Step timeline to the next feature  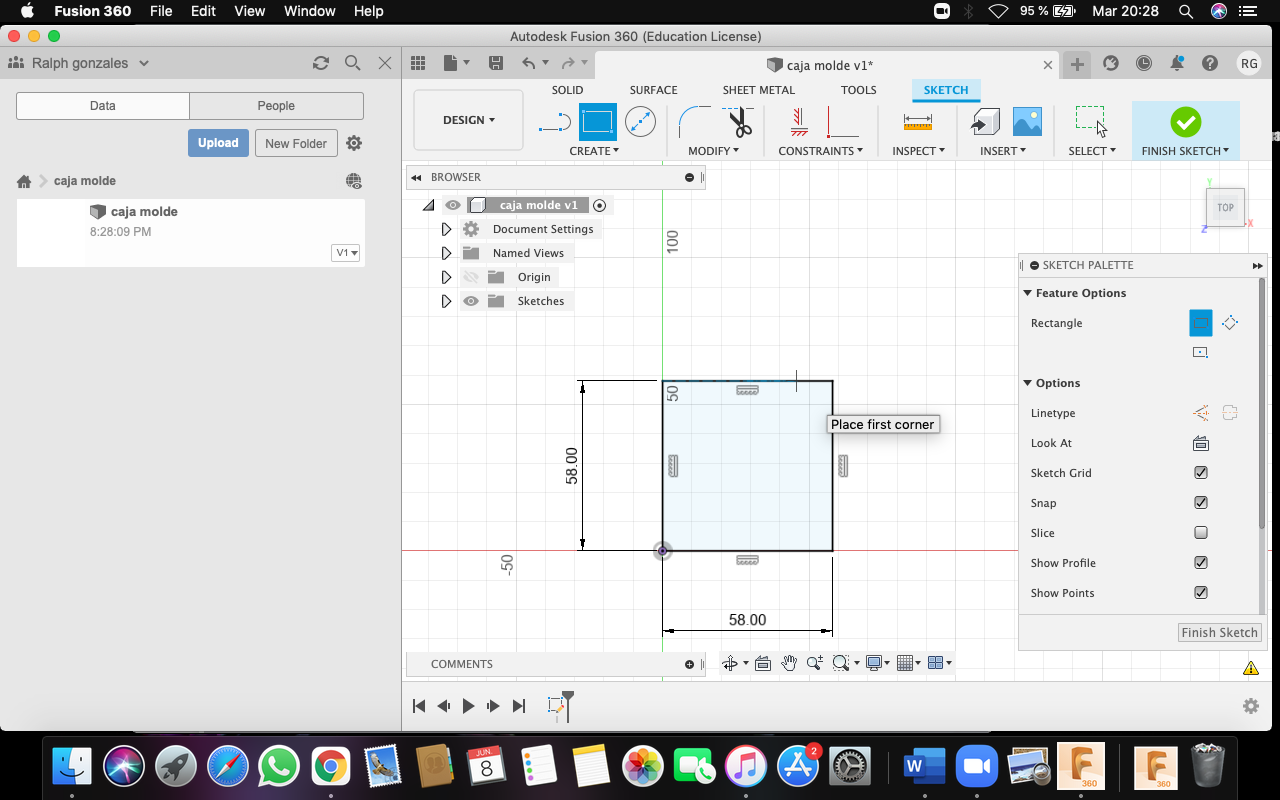point(493,706)
